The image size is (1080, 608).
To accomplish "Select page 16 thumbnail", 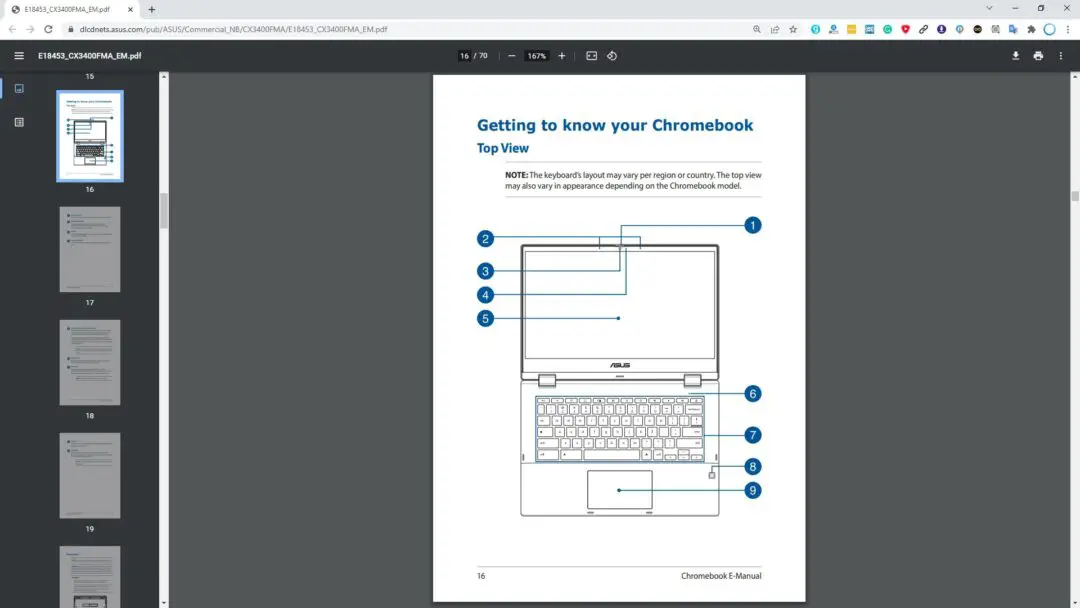I will [x=90, y=136].
